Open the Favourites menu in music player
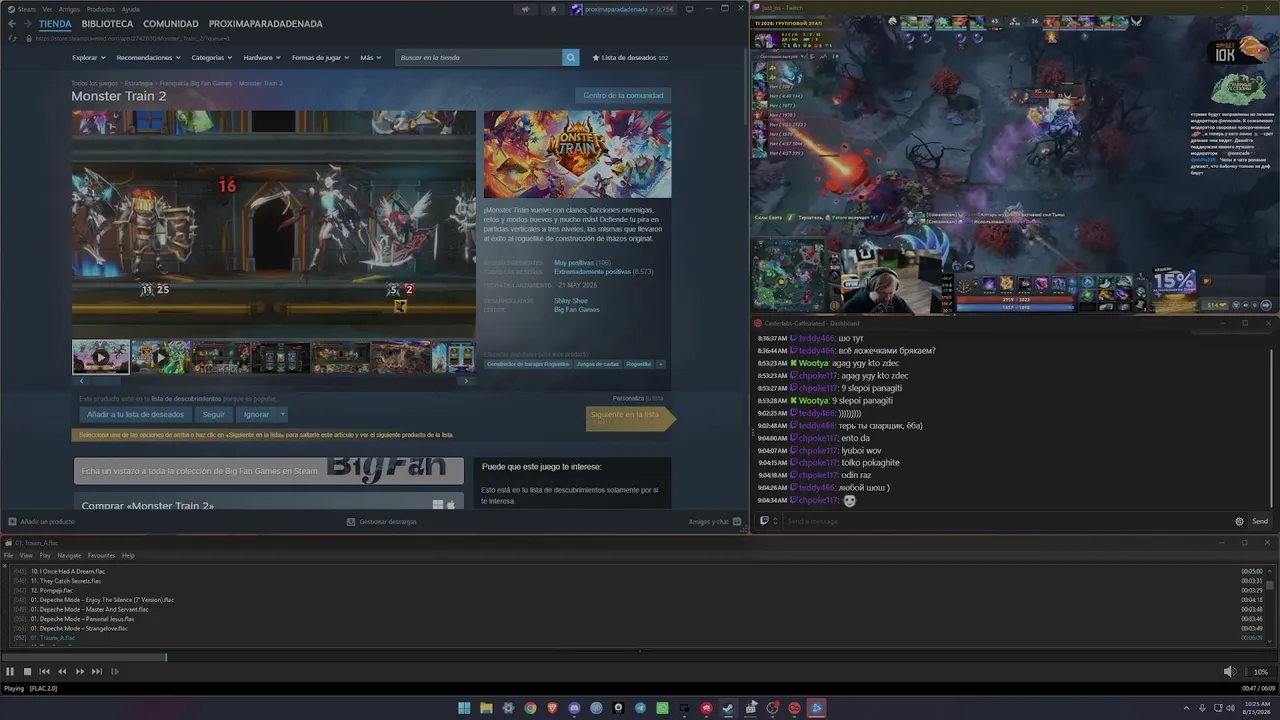1280x720 pixels. 101,555
